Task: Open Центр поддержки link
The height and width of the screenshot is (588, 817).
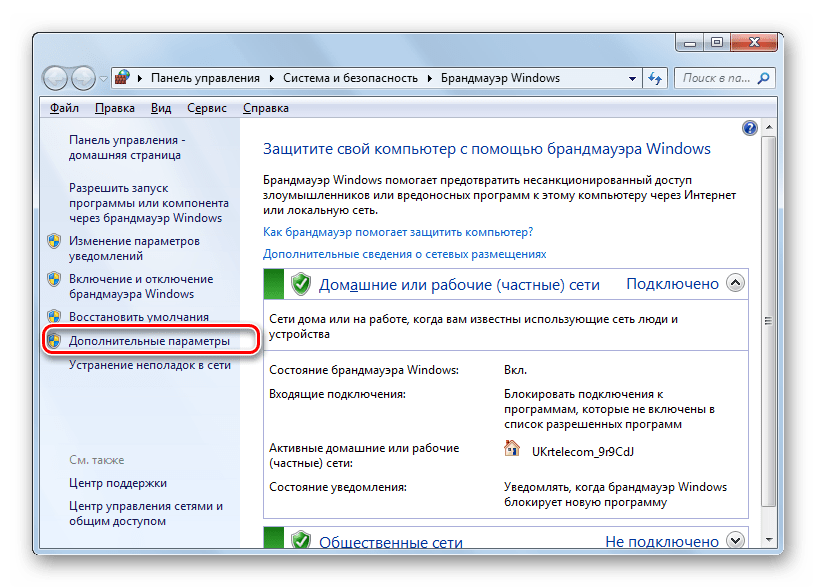Action: click(x=118, y=483)
